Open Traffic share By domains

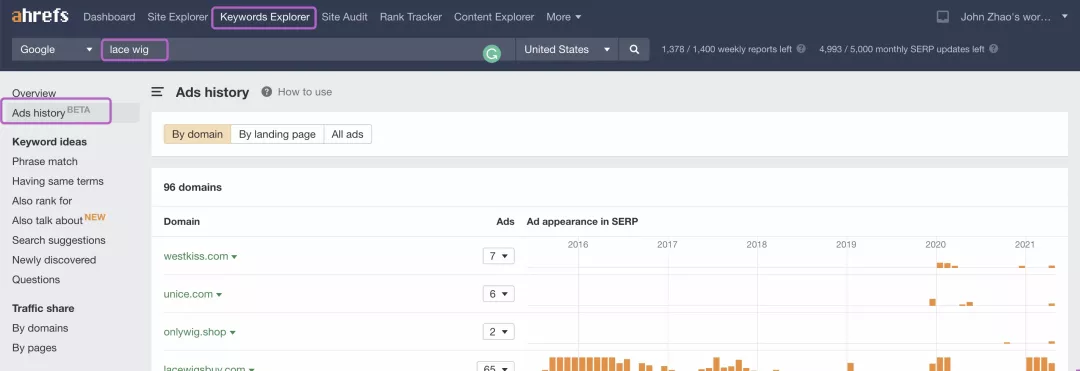[x=40, y=328]
